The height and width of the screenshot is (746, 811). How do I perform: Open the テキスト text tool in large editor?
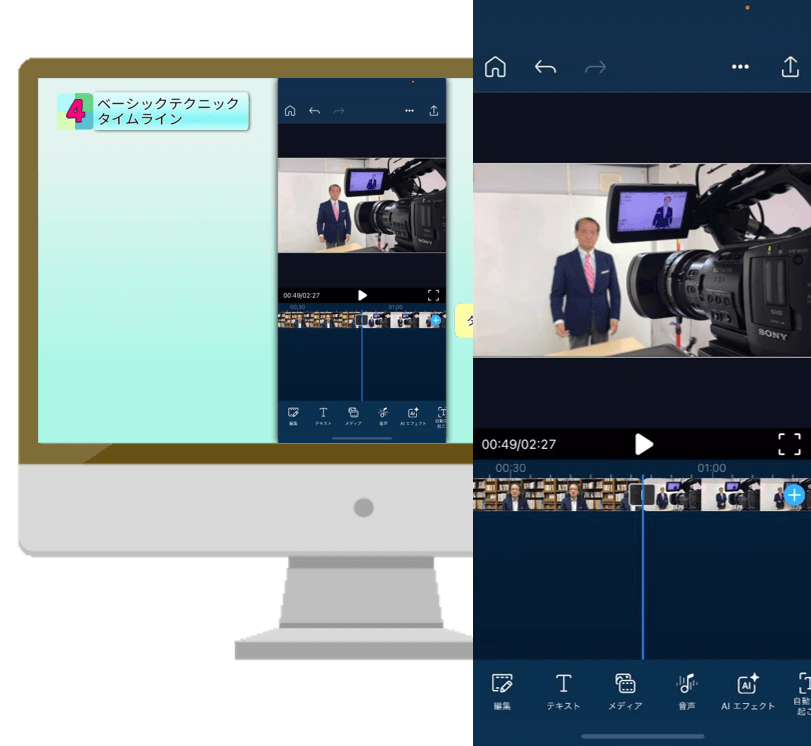coord(563,692)
